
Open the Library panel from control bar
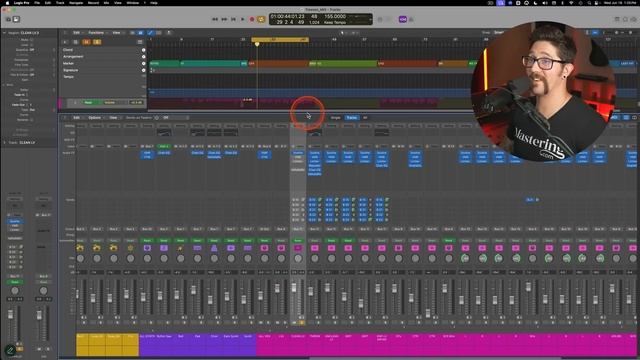click(9, 19)
